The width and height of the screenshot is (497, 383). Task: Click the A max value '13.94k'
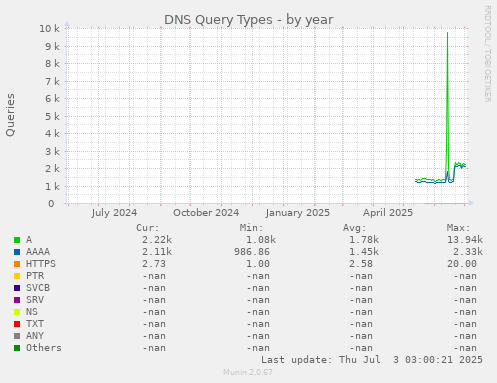coord(465,240)
